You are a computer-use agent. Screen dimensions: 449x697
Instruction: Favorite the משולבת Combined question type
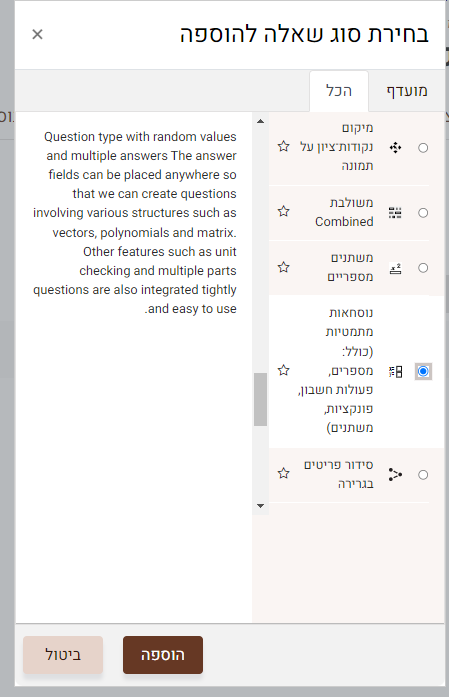pyautogui.click(x=284, y=211)
